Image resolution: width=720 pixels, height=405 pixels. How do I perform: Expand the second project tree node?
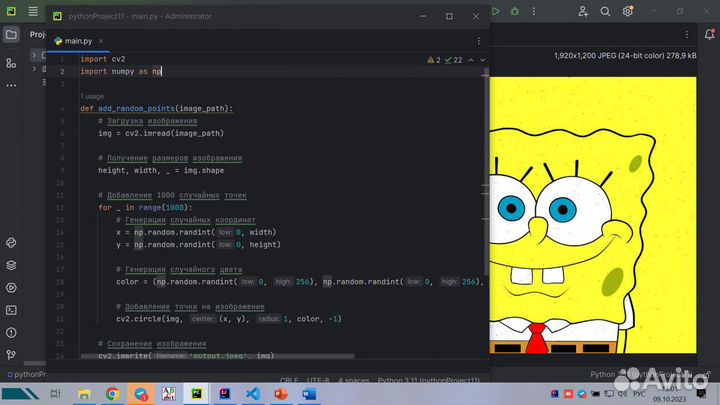coord(35,69)
